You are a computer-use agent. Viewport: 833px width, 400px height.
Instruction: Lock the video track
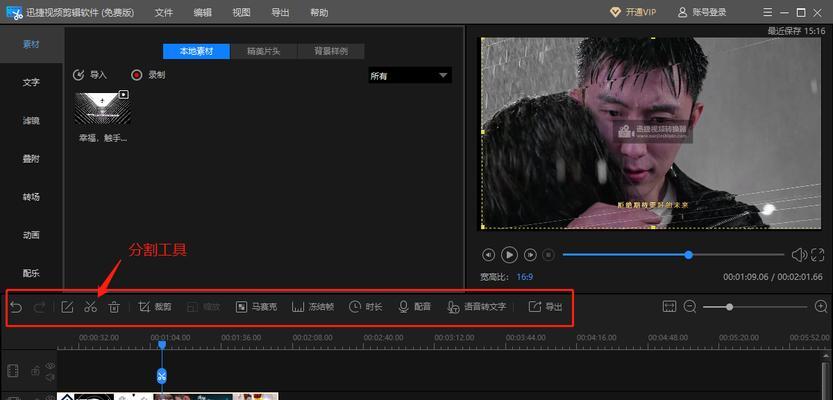[36, 371]
